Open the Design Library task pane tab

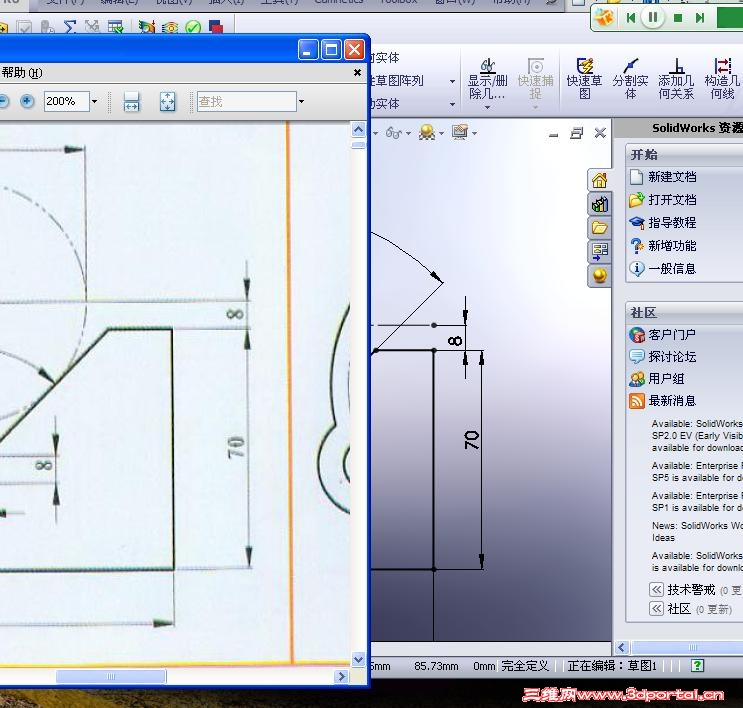click(x=599, y=204)
